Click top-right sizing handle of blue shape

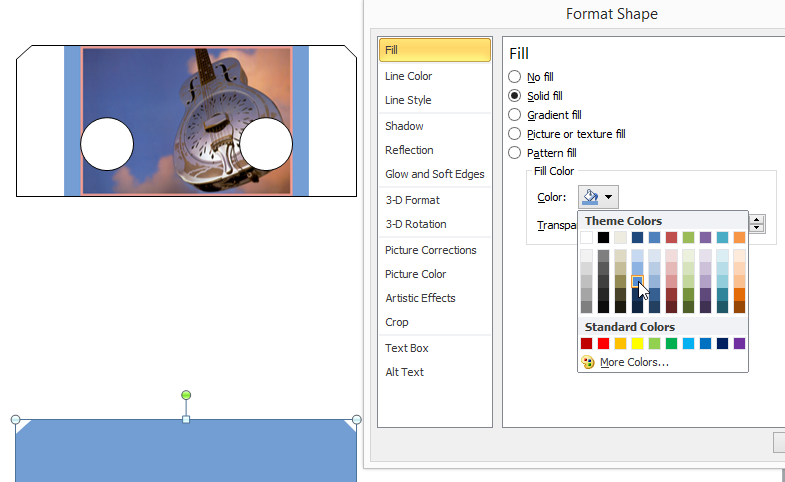[356, 419]
